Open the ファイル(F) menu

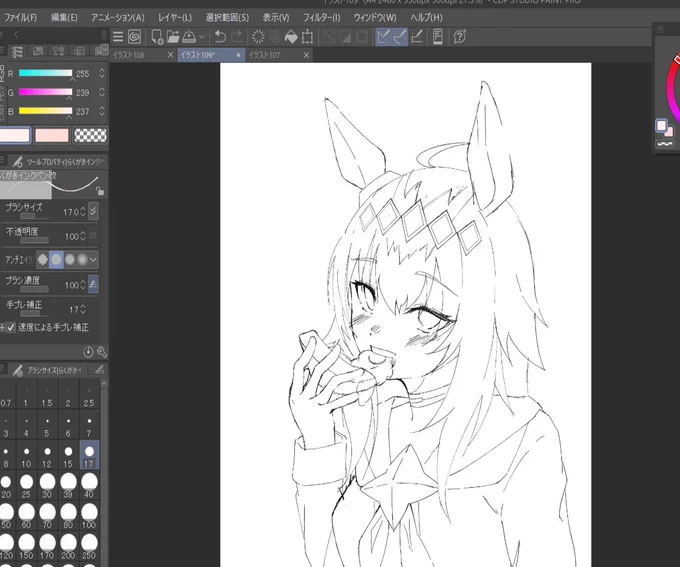[x=20, y=18]
